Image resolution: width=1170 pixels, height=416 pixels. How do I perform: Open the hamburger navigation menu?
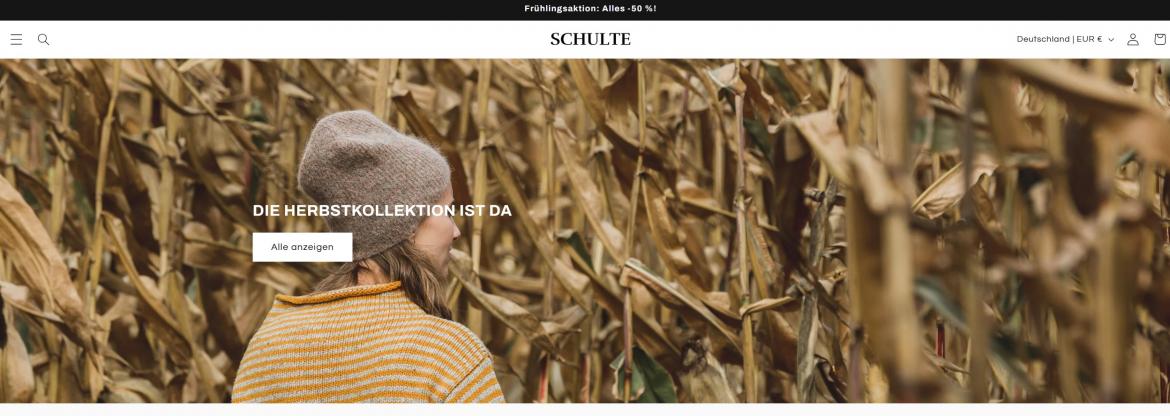click(16, 40)
